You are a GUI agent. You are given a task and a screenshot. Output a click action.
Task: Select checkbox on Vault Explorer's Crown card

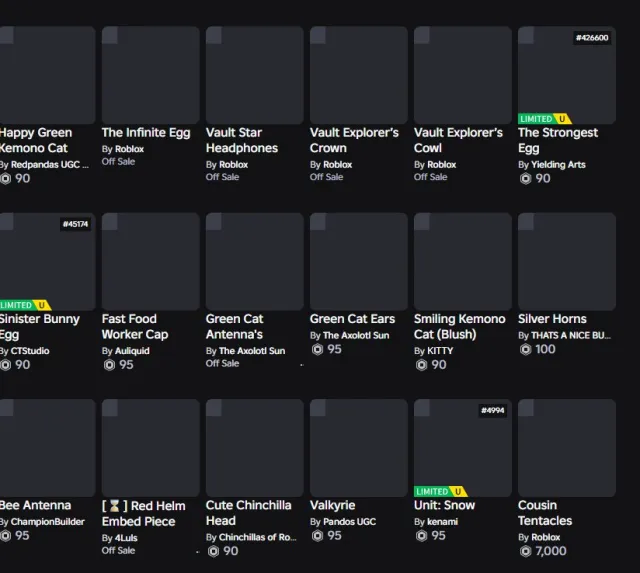318,35
